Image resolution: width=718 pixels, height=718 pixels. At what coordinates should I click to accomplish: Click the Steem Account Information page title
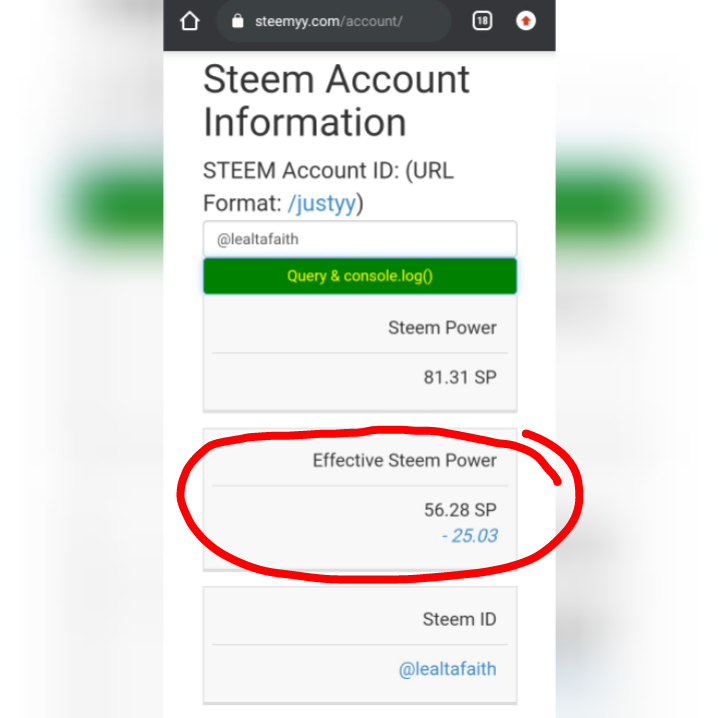[337, 101]
